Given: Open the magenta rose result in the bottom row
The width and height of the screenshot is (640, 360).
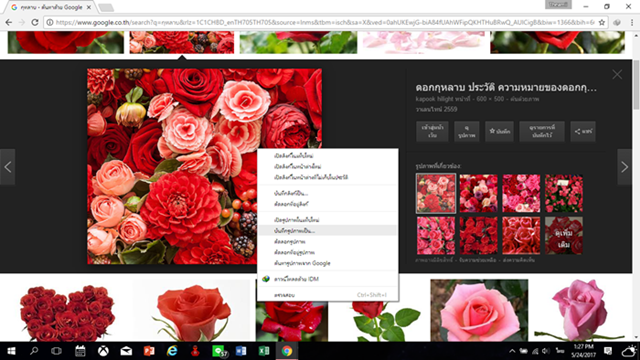Looking at the screenshot, I should pyautogui.click(x=580, y=311).
